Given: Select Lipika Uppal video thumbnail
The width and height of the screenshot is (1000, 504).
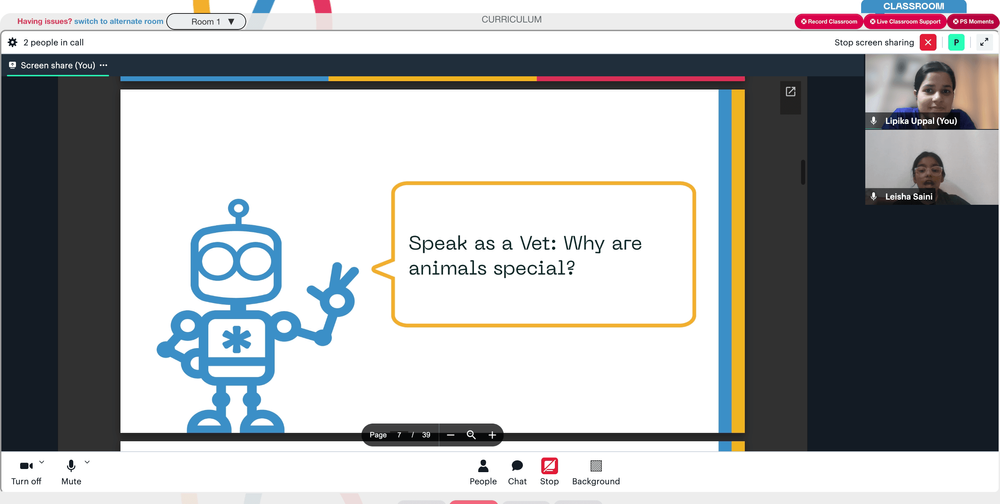Looking at the screenshot, I should point(932,92).
